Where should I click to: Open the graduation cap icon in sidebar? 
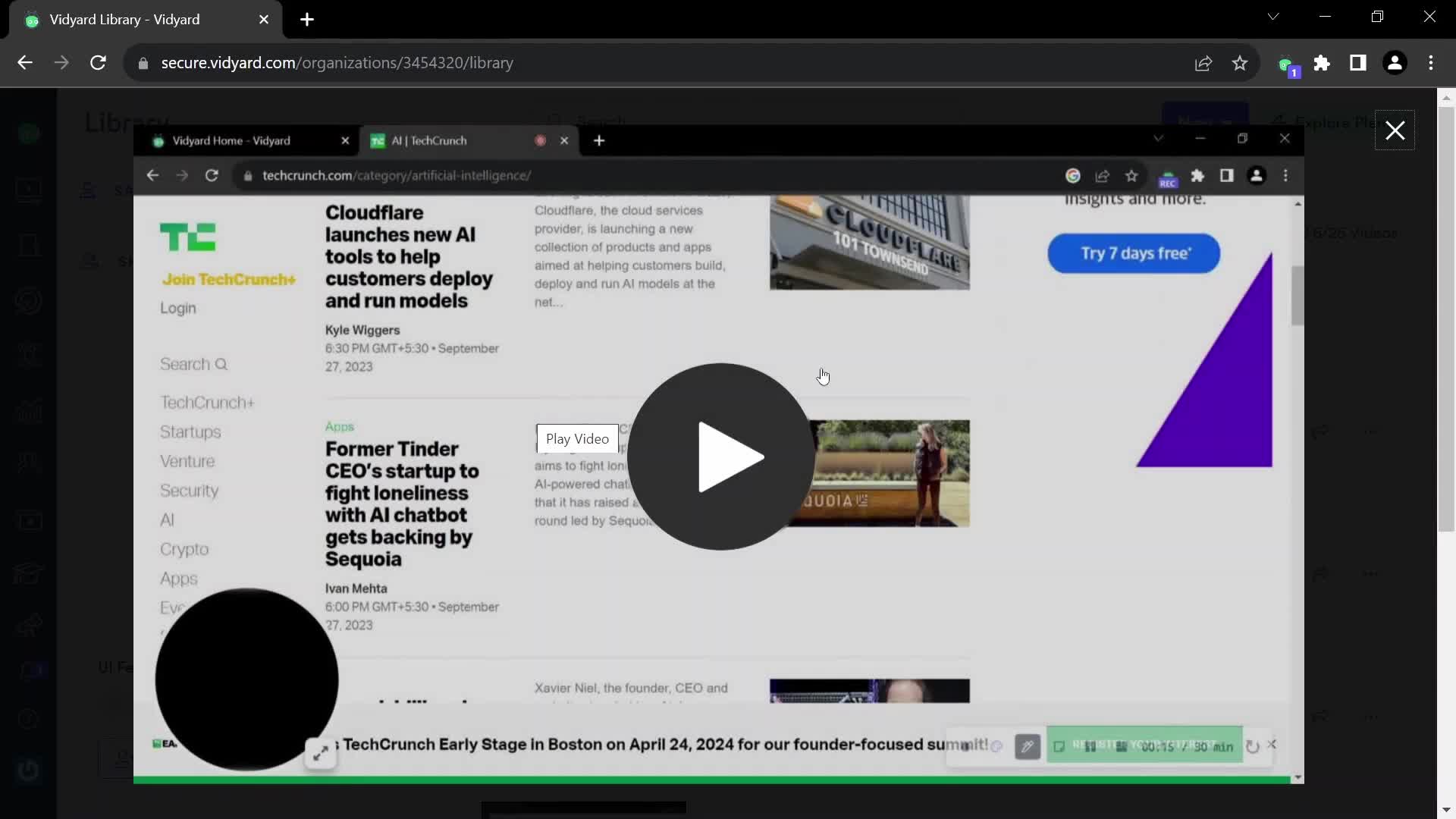pos(29,573)
